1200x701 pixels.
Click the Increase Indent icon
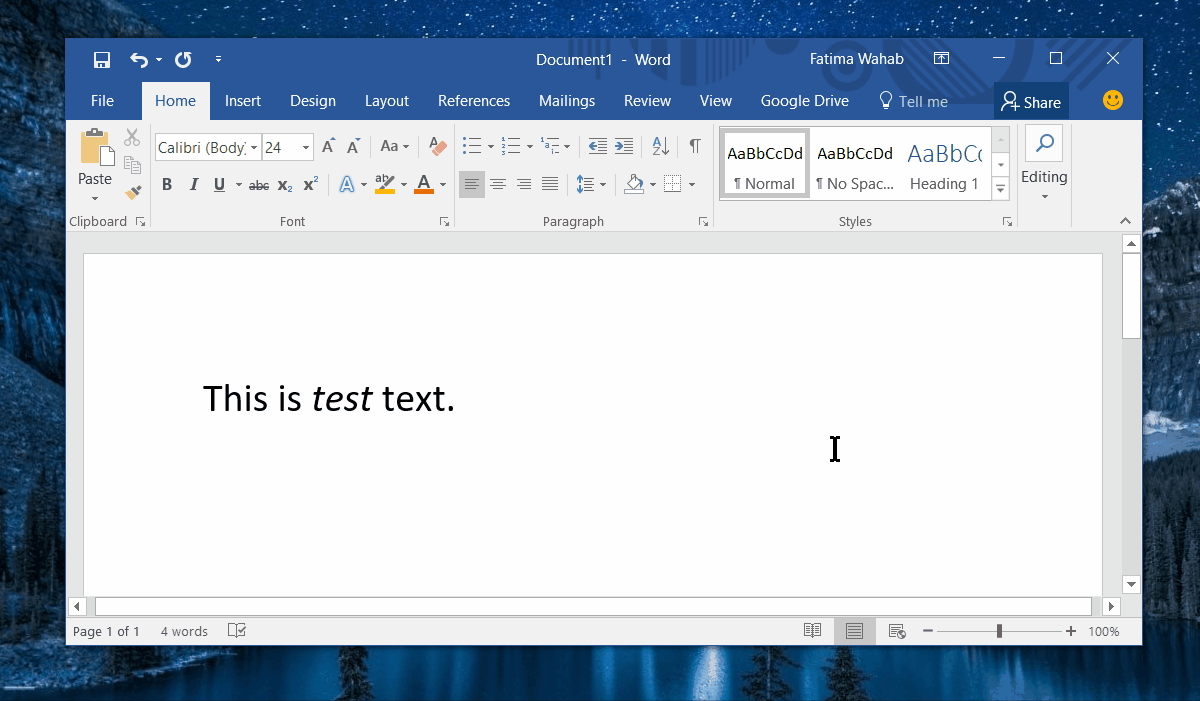(x=623, y=146)
